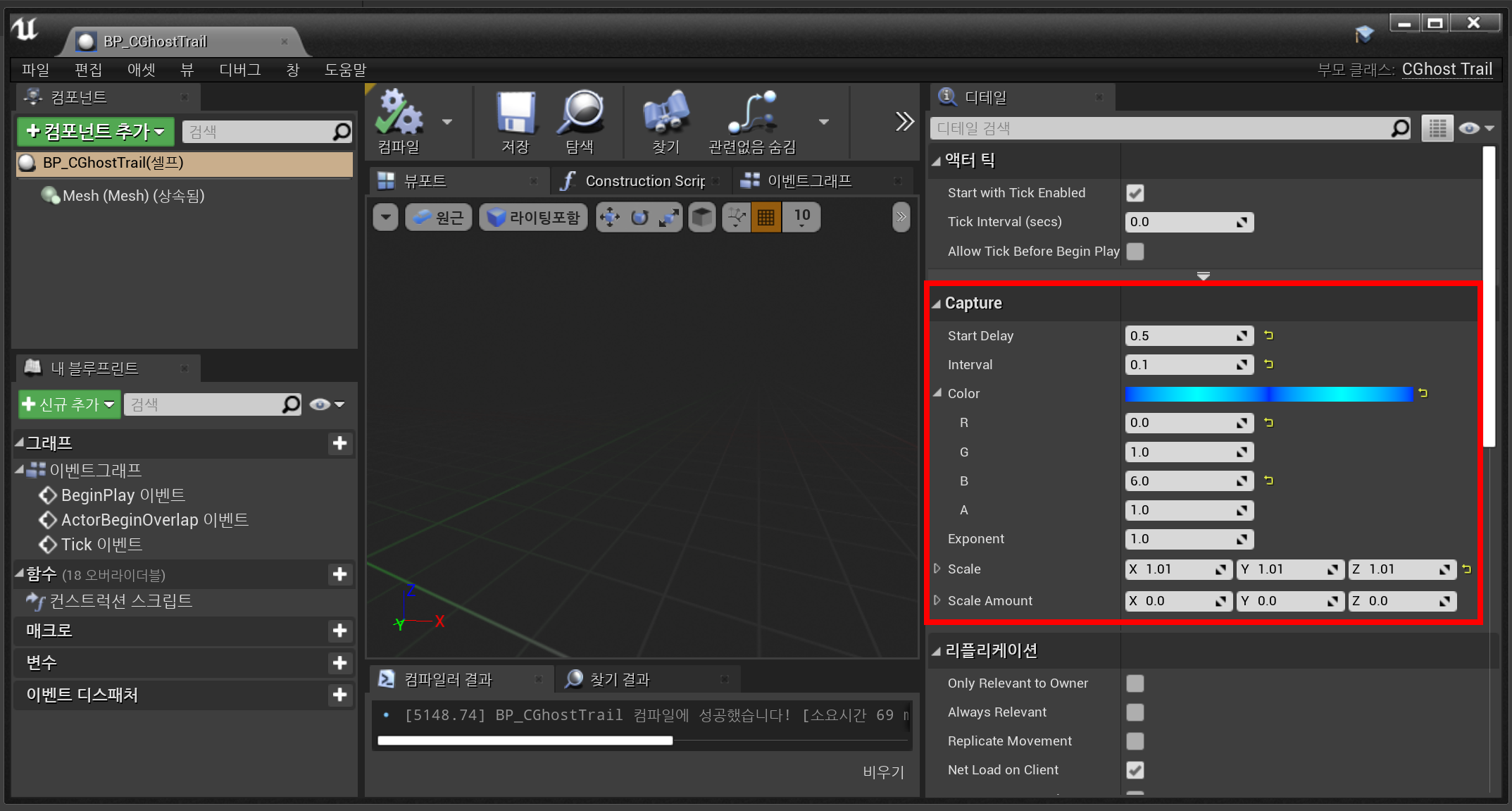Check the Always Relevant checkbox

[1135, 712]
